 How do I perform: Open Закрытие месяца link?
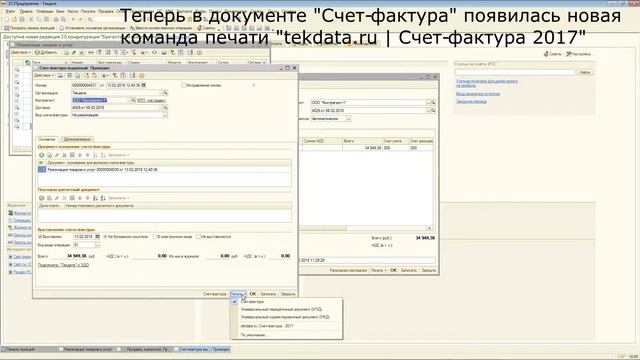tap(471, 102)
